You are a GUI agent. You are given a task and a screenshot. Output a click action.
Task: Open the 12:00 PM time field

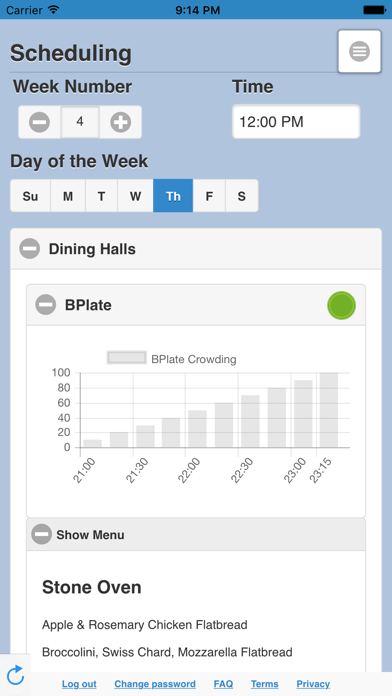[x=296, y=122]
